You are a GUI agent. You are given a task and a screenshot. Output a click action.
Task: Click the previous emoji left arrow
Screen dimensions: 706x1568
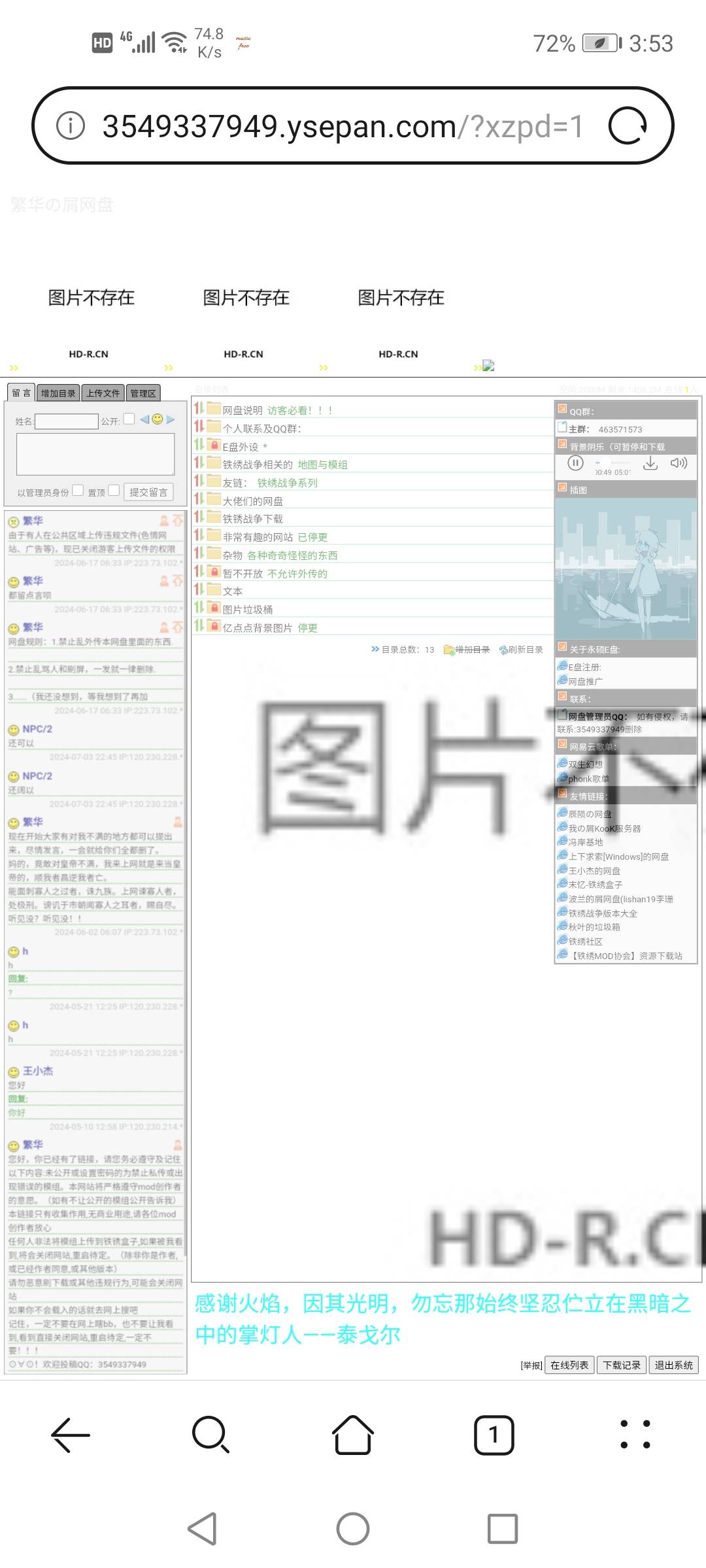[x=144, y=419]
